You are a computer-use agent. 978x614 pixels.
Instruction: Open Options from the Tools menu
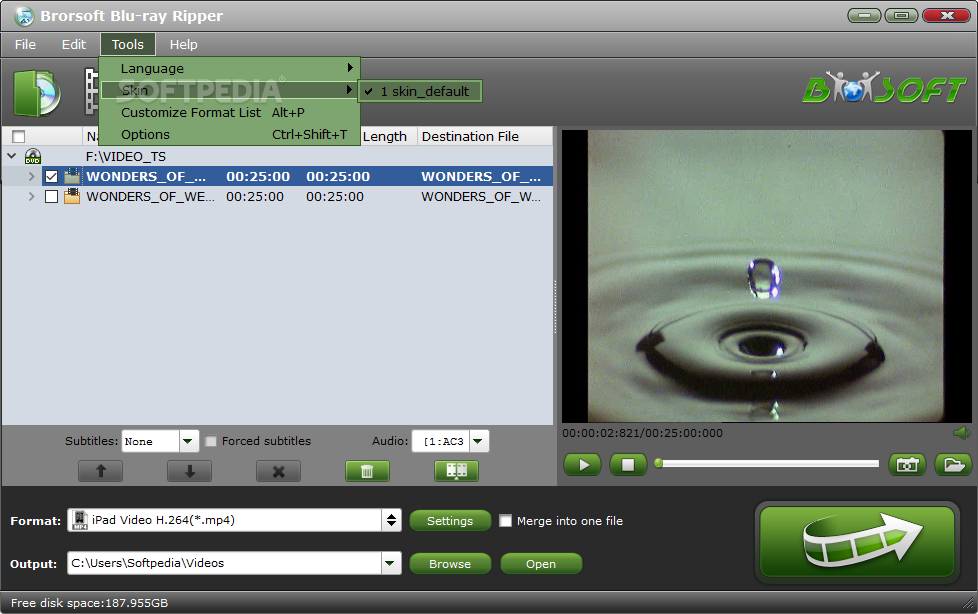(x=230, y=134)
